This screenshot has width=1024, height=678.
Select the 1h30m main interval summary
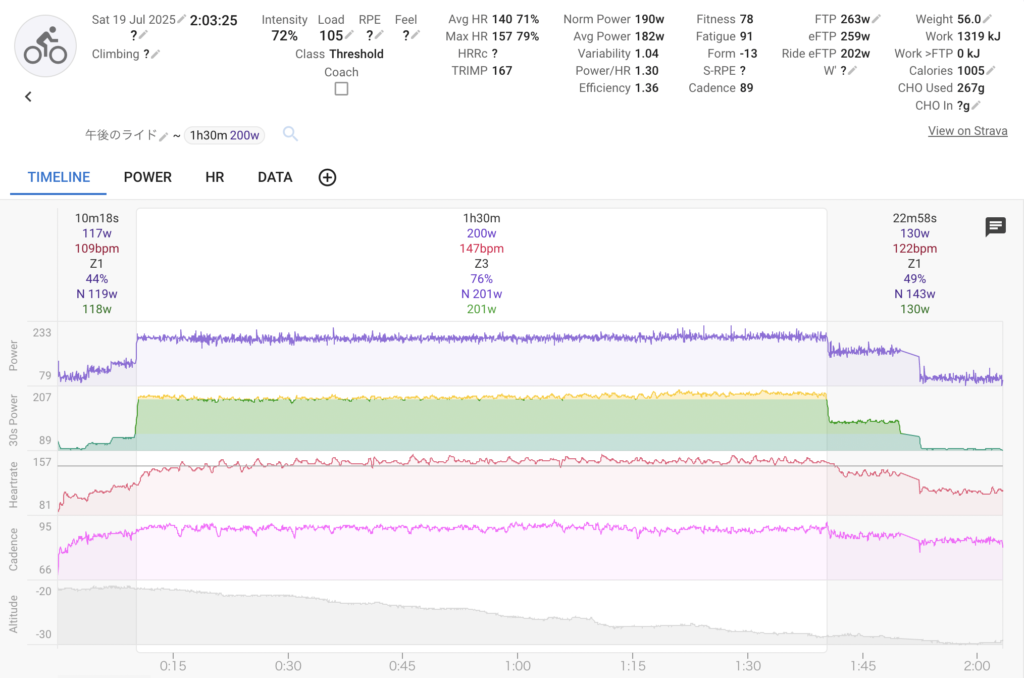pyautogui.click(x=481, y=263)
